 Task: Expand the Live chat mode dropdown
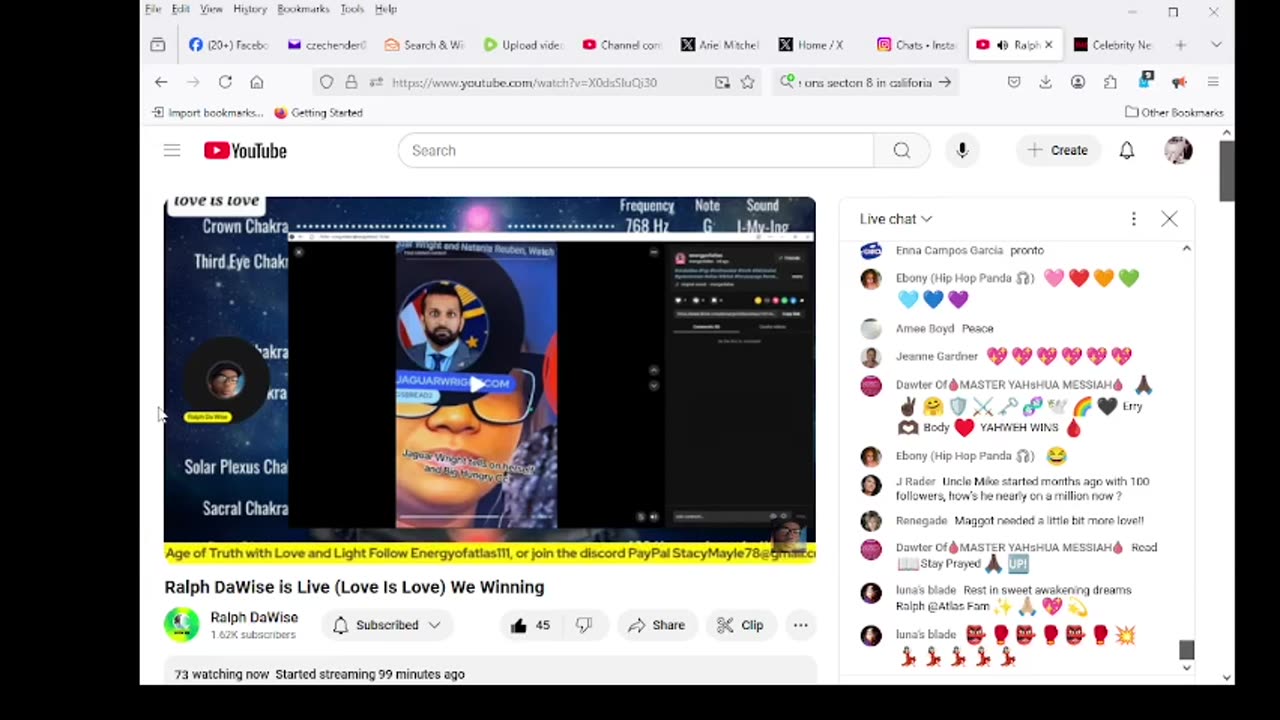896,218
